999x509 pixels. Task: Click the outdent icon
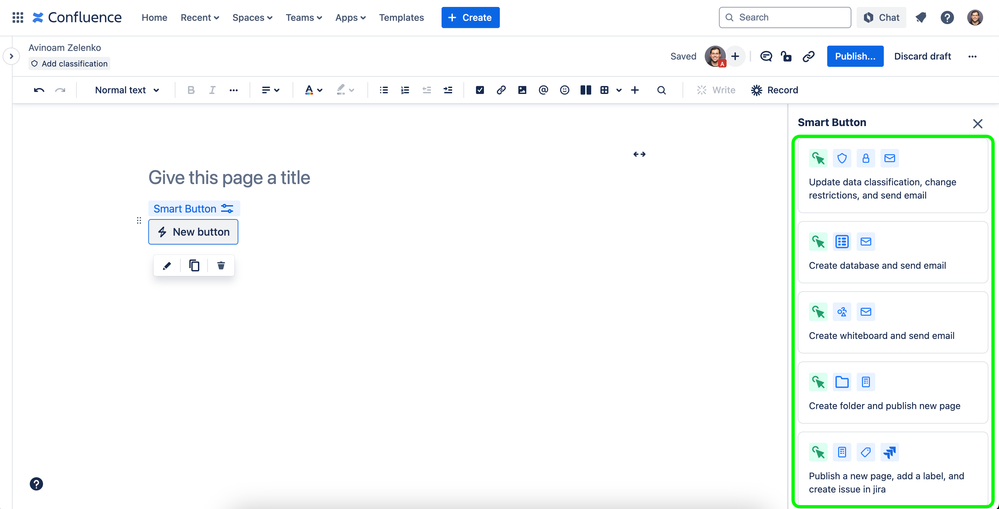point(427,90)
